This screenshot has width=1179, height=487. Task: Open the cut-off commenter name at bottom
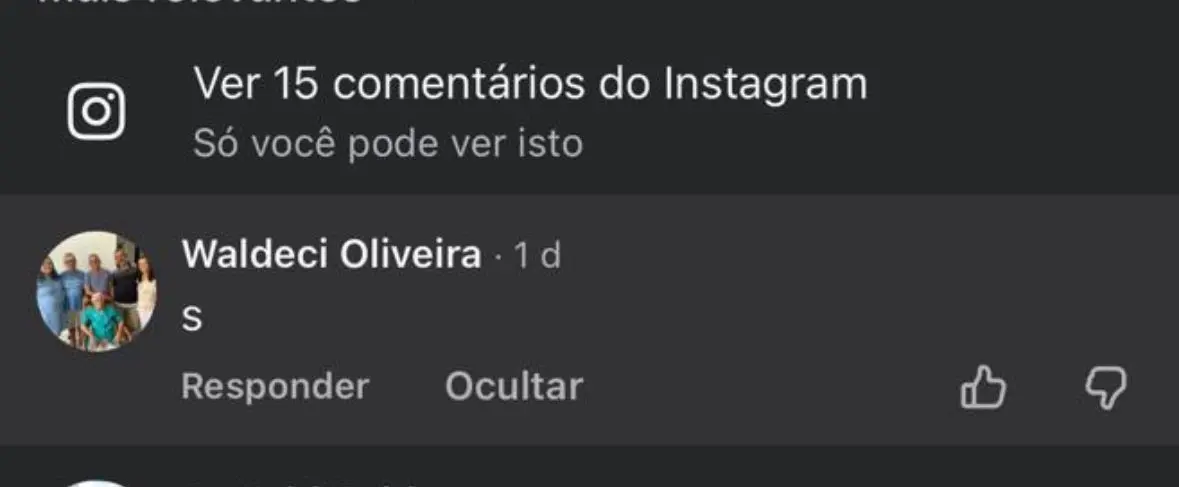tap(301, 483)
